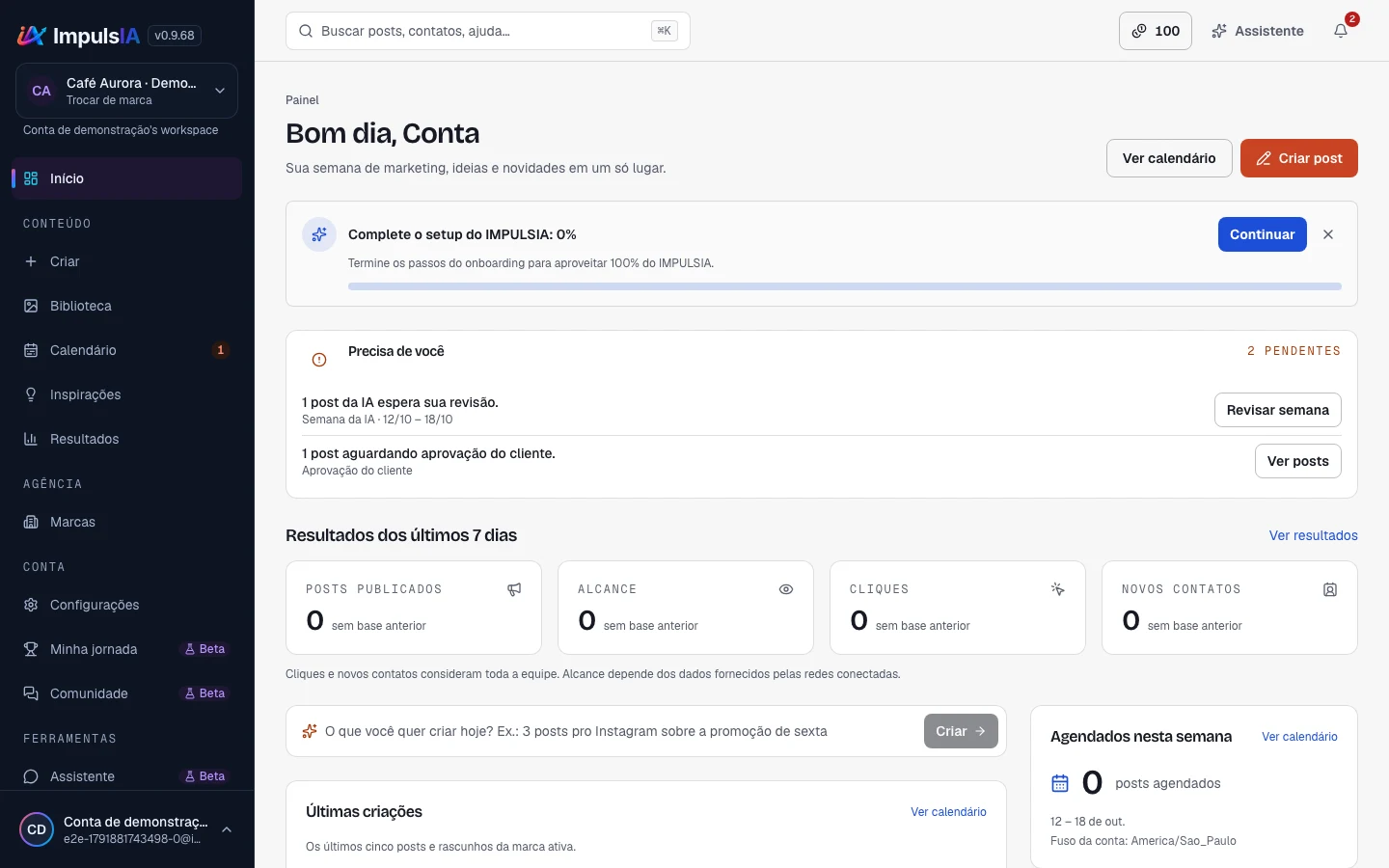Click Continuar on the setup banner
Image resolution: width=1389 pixels, height=868 pixels.
[1262, 234]
